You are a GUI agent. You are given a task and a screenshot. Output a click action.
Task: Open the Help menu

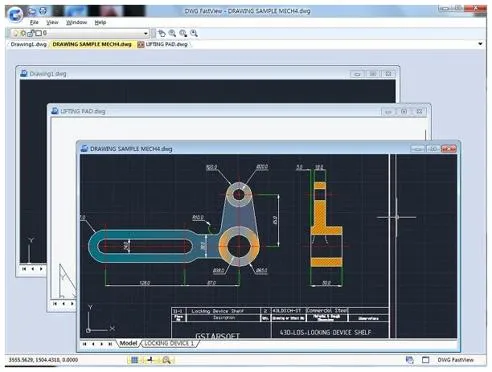(x=100, y=22)
